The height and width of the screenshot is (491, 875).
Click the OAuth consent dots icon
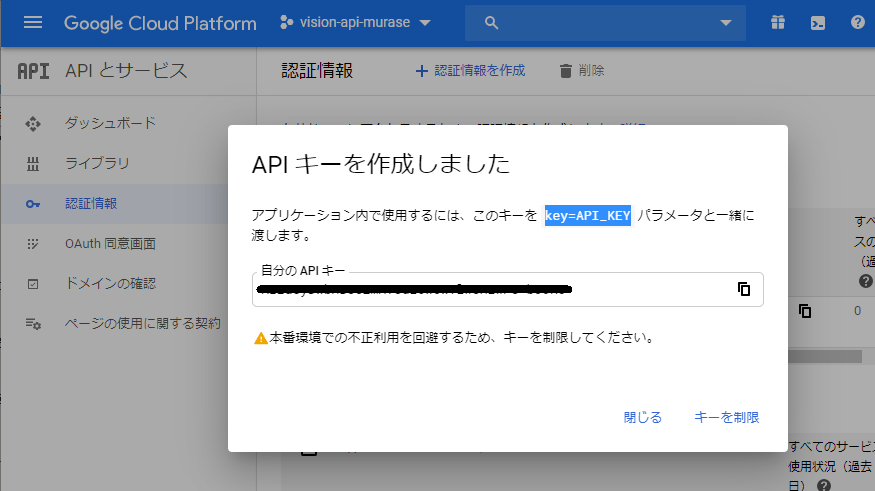(x=33, y=244)
